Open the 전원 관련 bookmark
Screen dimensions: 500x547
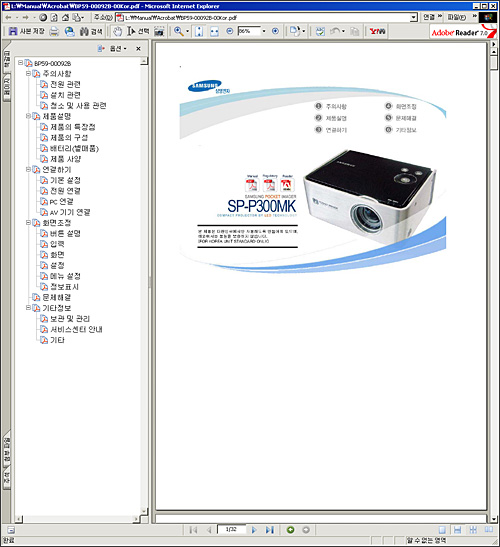click(65, 84)
